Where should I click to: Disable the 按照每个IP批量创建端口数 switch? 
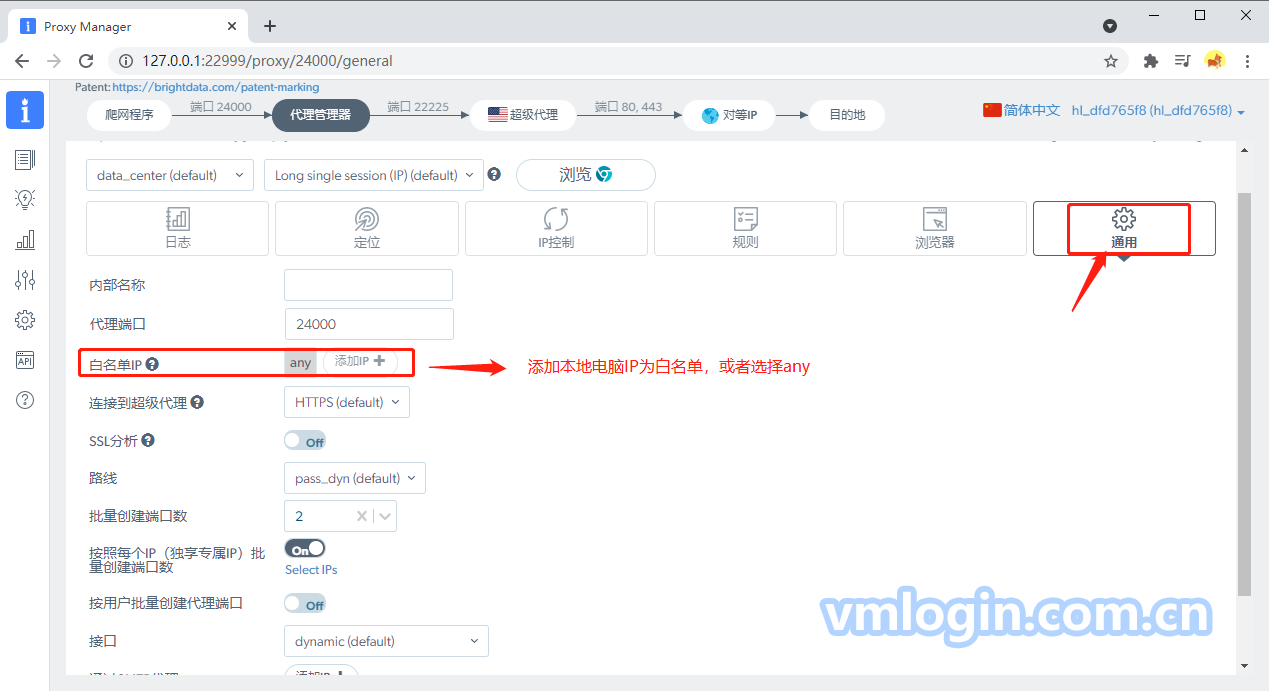click(x=305, y=549)
